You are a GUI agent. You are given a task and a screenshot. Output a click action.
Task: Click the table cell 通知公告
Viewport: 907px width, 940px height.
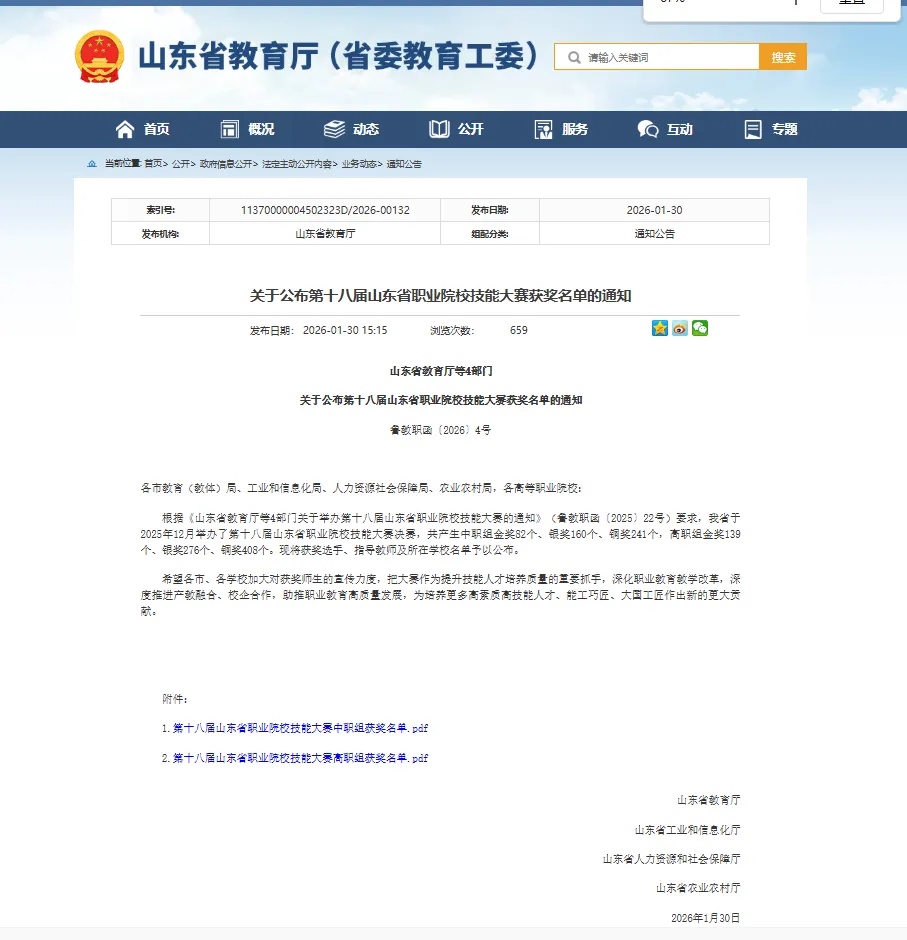click(x=654, y=234)
